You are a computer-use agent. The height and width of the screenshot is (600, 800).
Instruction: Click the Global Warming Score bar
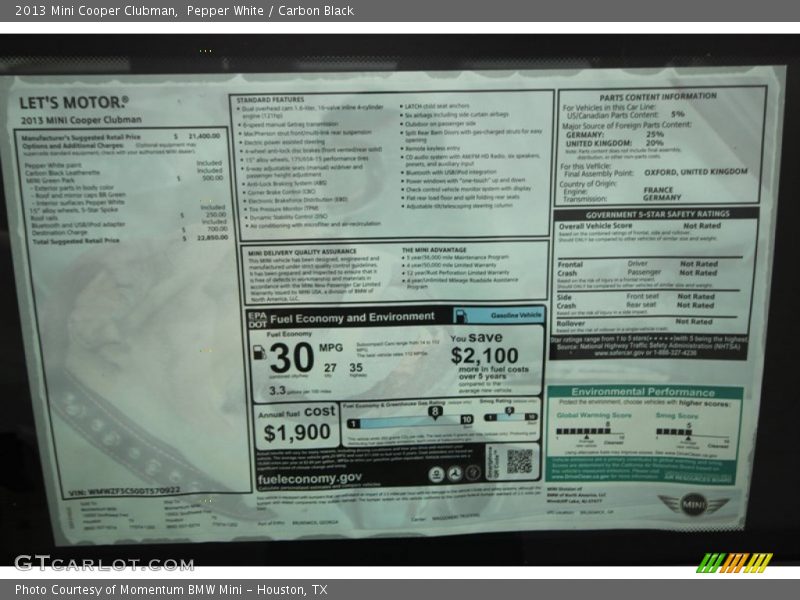click(589, 432)
